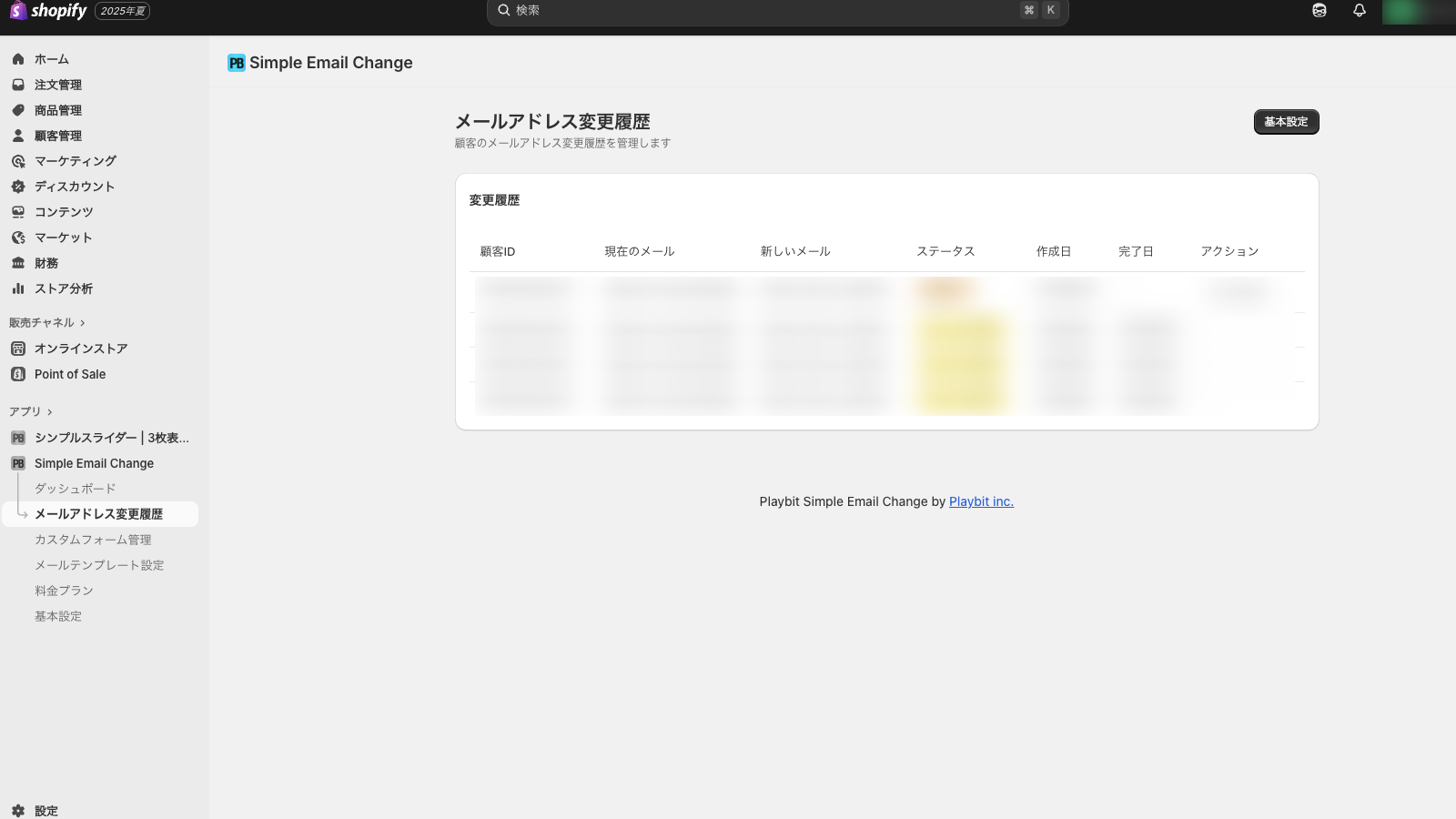
Task: Click the 検索 search field
Action: click(x=764, y=11)
